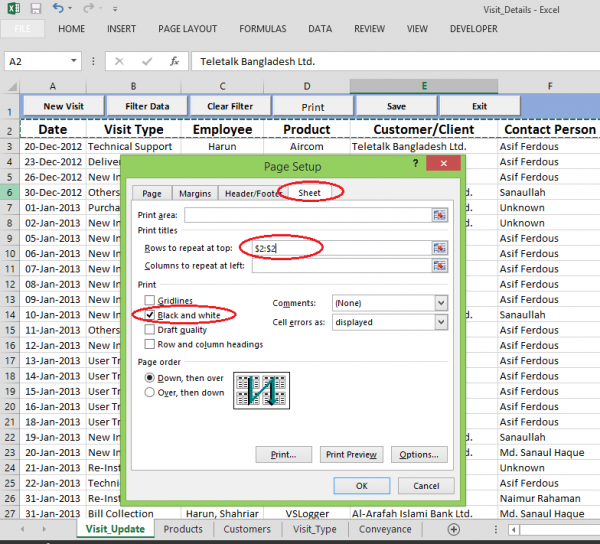The width and height of the screenshot is (600, 544).
Task: Click the Print area range selector icon
Action: pyautogui.click(x=439, y=215)
